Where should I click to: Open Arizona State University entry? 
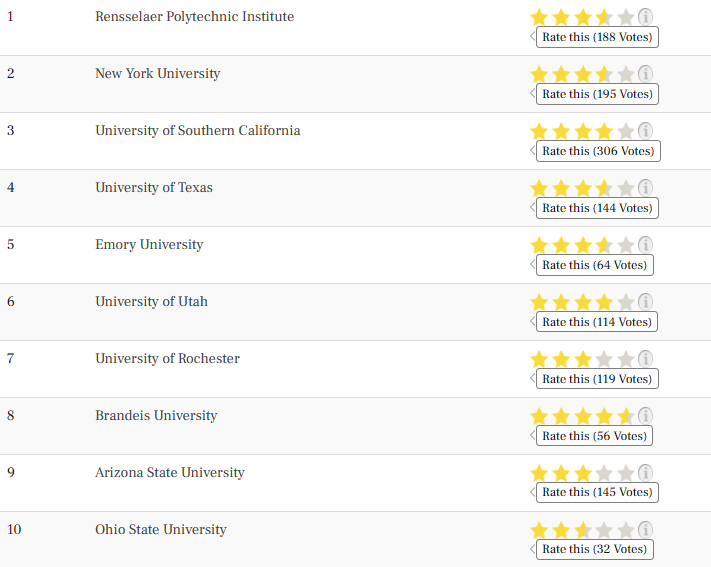(x=170, y=473)
